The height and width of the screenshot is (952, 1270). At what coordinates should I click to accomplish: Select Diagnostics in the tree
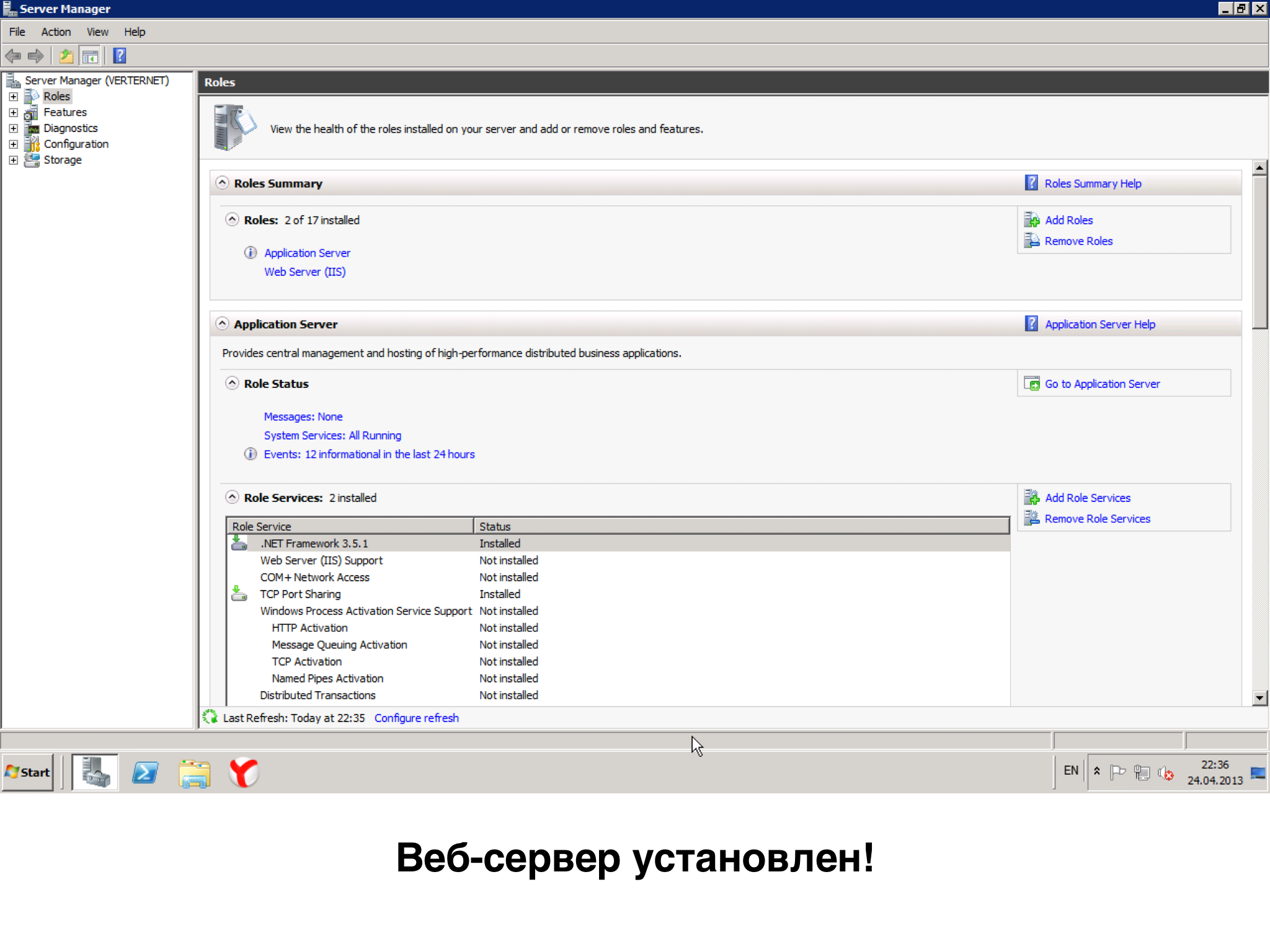71,128
